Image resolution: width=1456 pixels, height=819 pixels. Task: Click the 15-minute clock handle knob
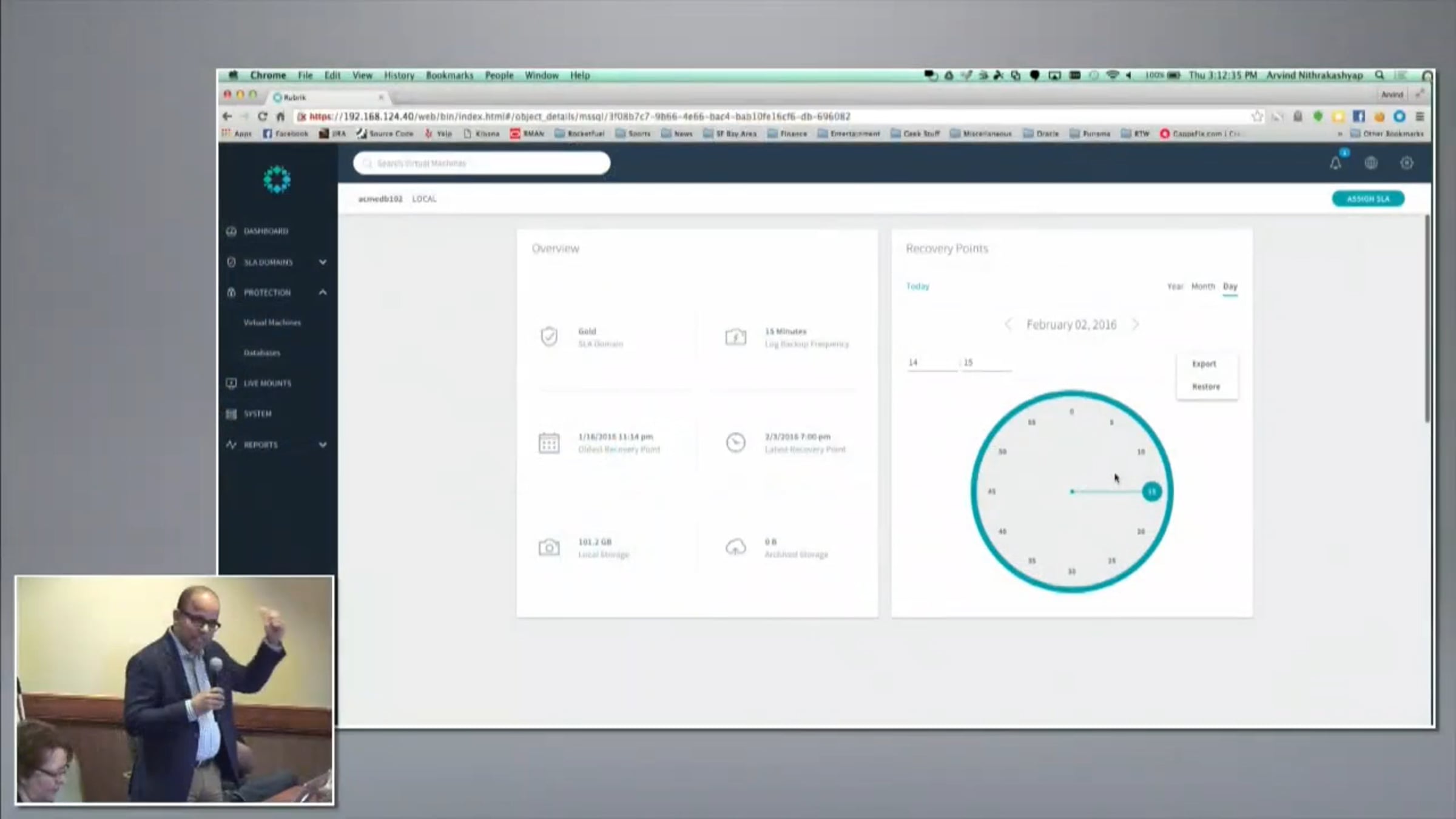(1151, 491)
